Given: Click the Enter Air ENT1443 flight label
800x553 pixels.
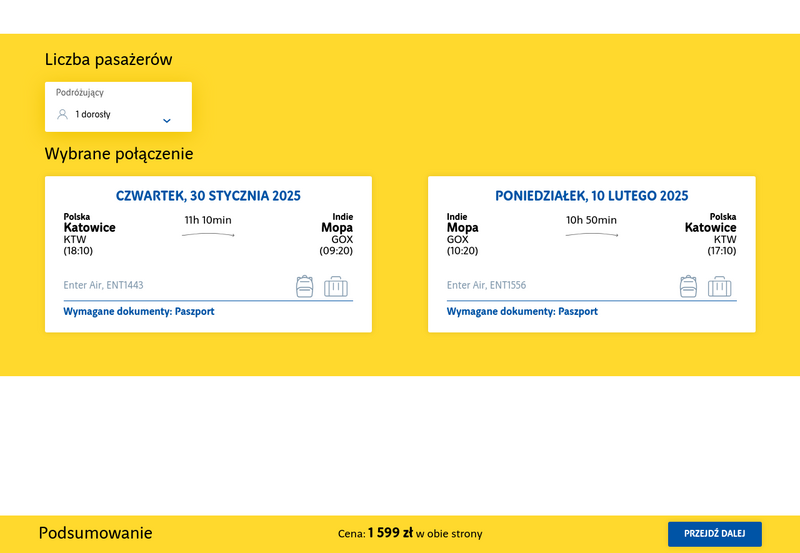Looking at the screenshot, I should (103, 285).
